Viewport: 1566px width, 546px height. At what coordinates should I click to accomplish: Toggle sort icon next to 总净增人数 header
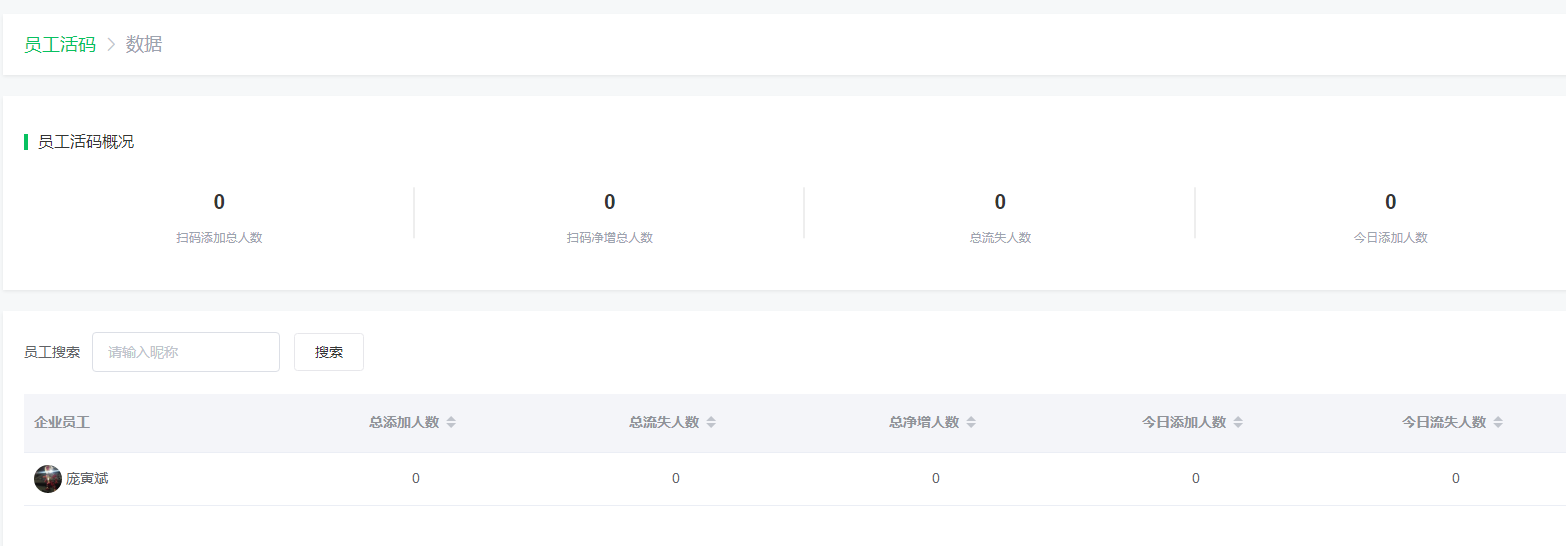click(971, 423)
